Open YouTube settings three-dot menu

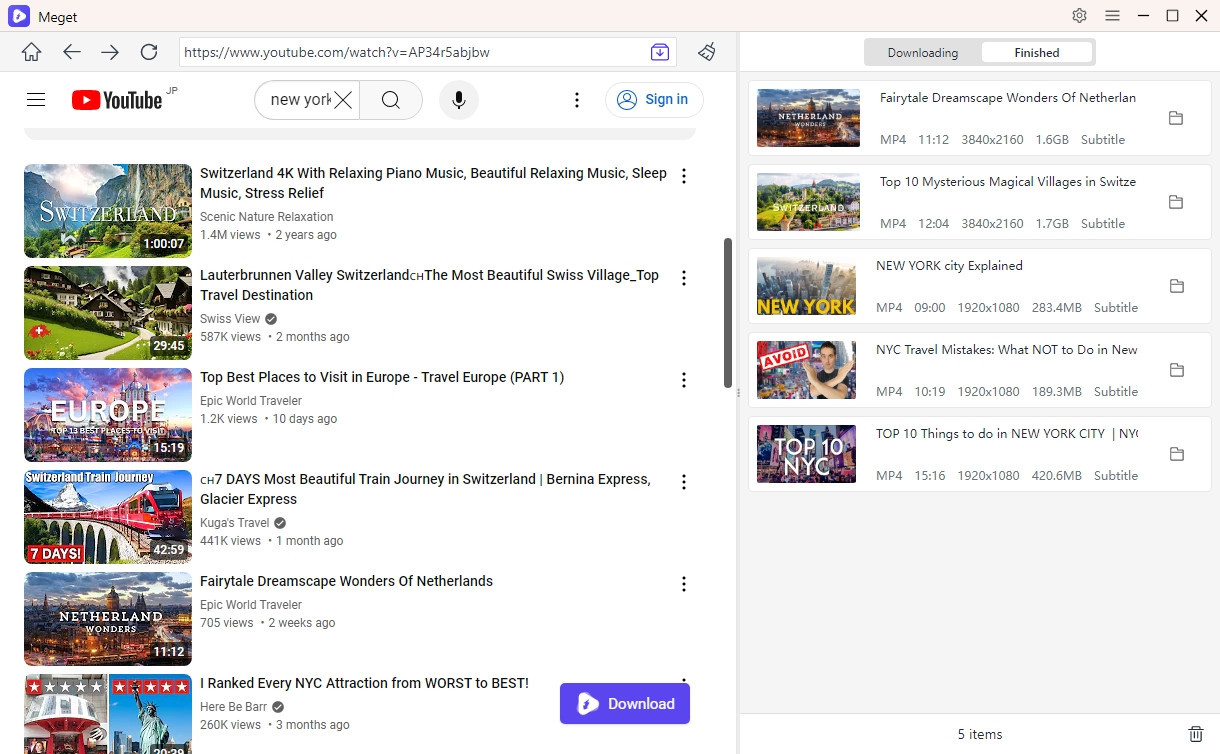click(577, 100)
